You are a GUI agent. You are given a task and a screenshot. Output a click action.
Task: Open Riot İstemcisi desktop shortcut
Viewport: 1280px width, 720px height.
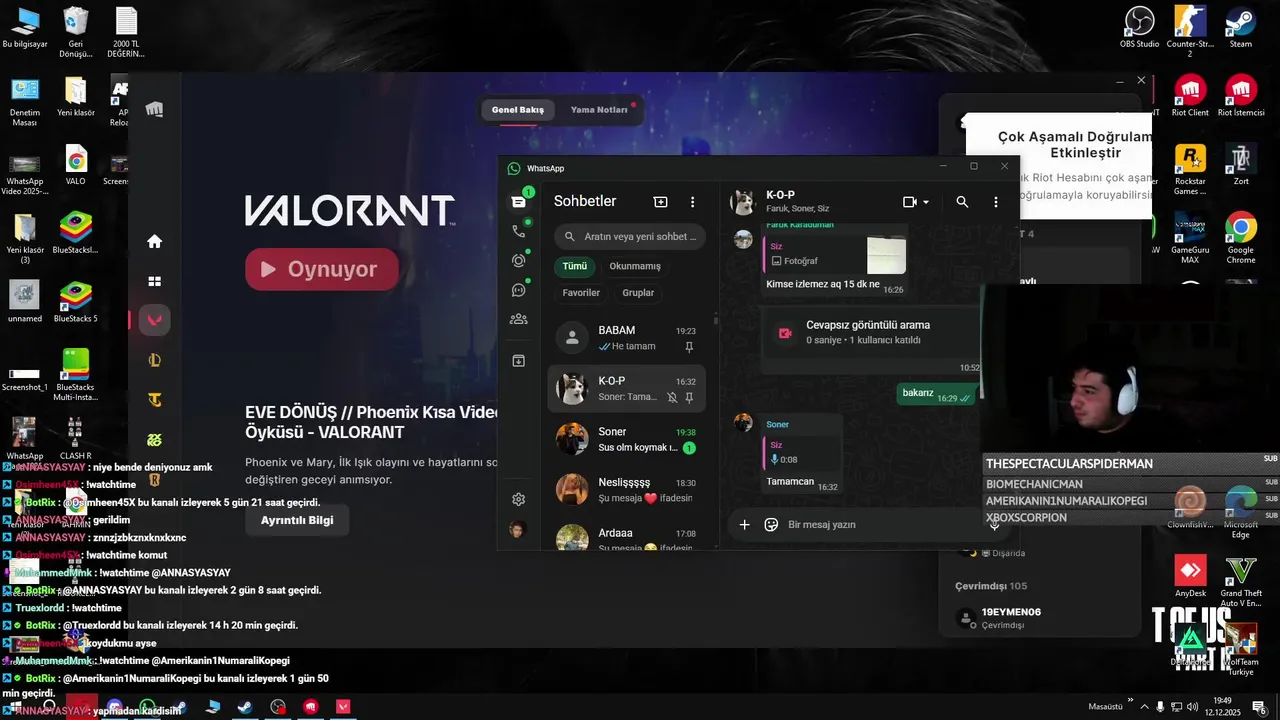pos(1241,96)
